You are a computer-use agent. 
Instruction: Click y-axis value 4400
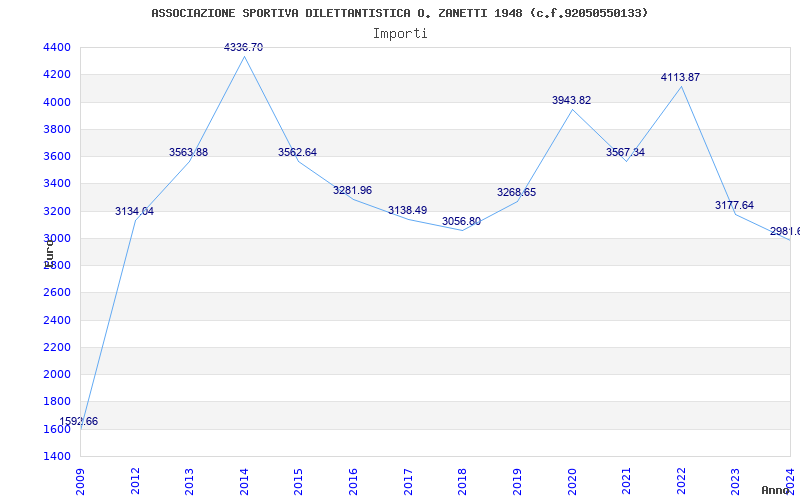[57, 47]
